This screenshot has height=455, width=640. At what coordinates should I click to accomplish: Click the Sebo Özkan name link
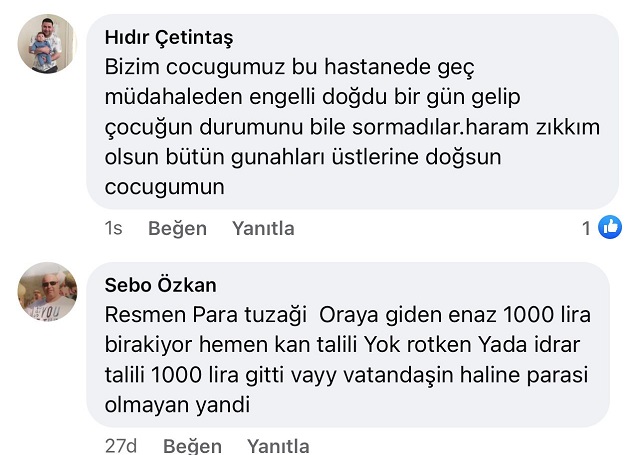tap(160, 285)
